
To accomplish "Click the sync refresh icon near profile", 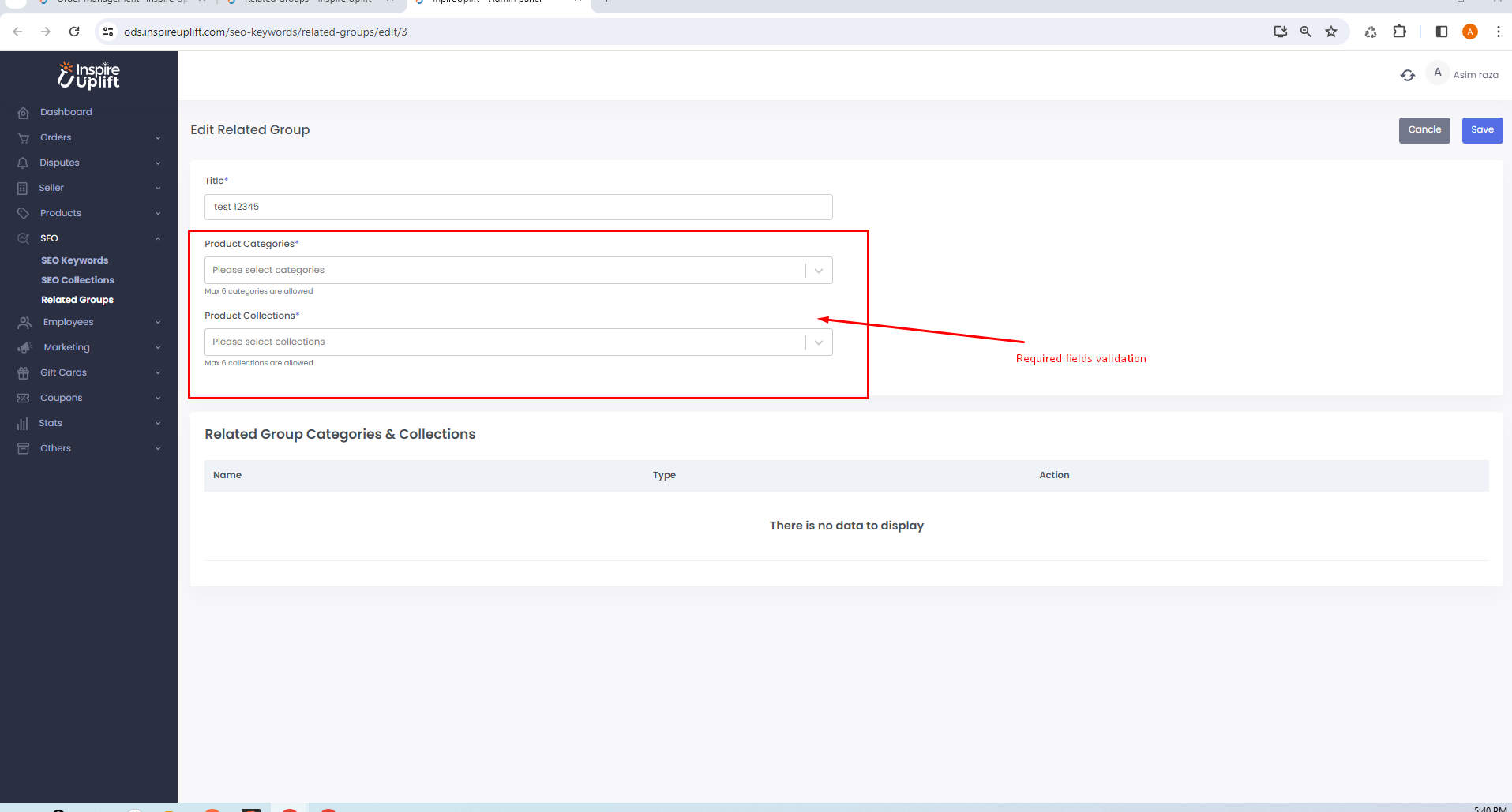I will click(1408, 75).
